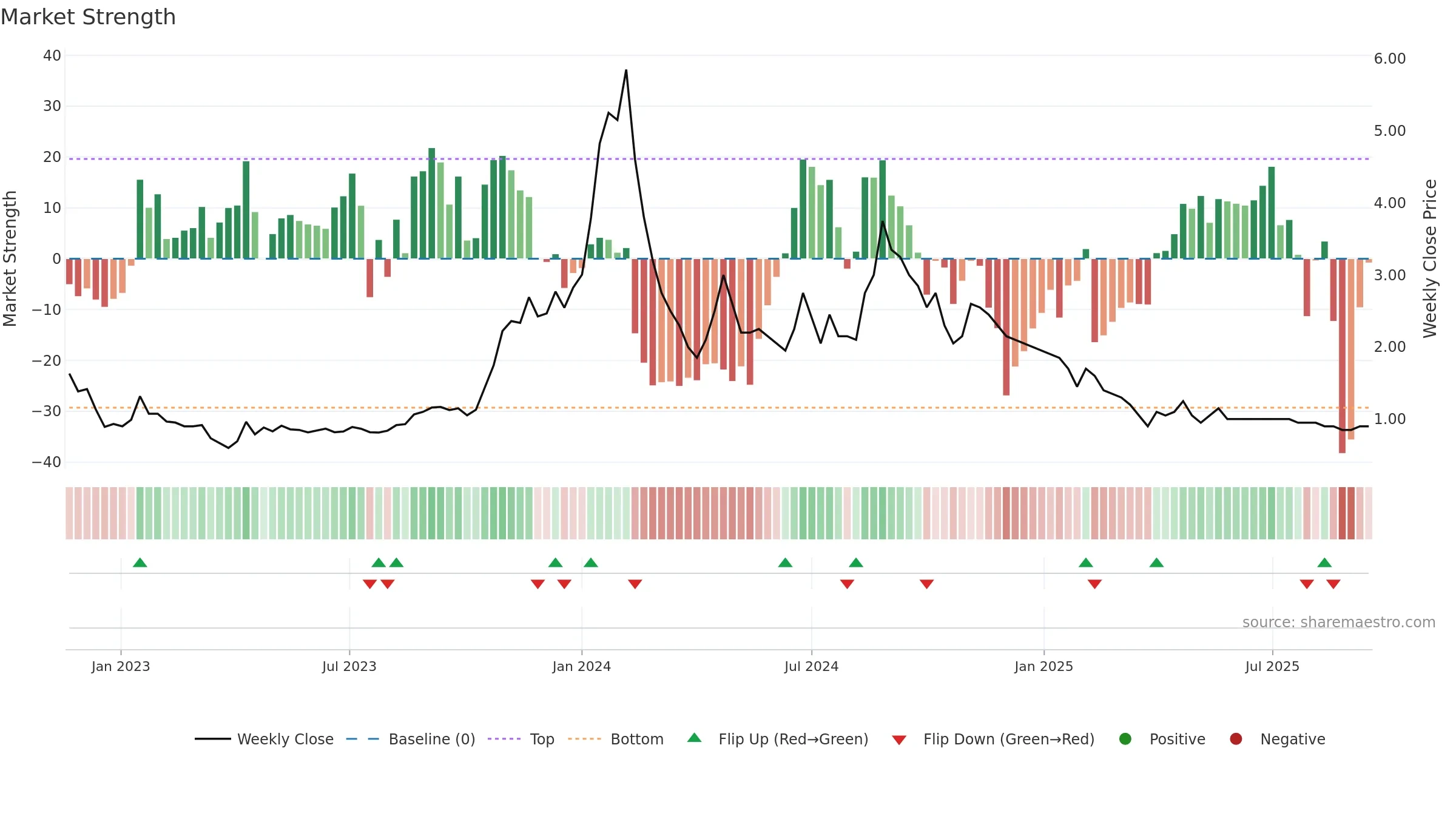Click the sharemaestro.com source text
The height and width of the screenshot is (819, 1456).
[x=1339, y=622]
